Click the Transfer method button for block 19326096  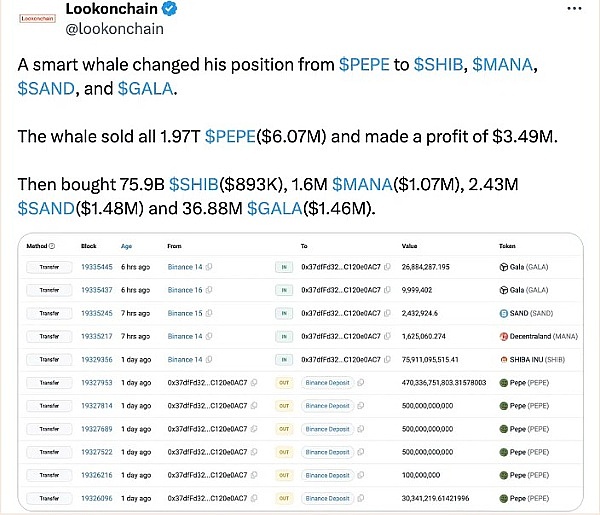pos(49,496)
